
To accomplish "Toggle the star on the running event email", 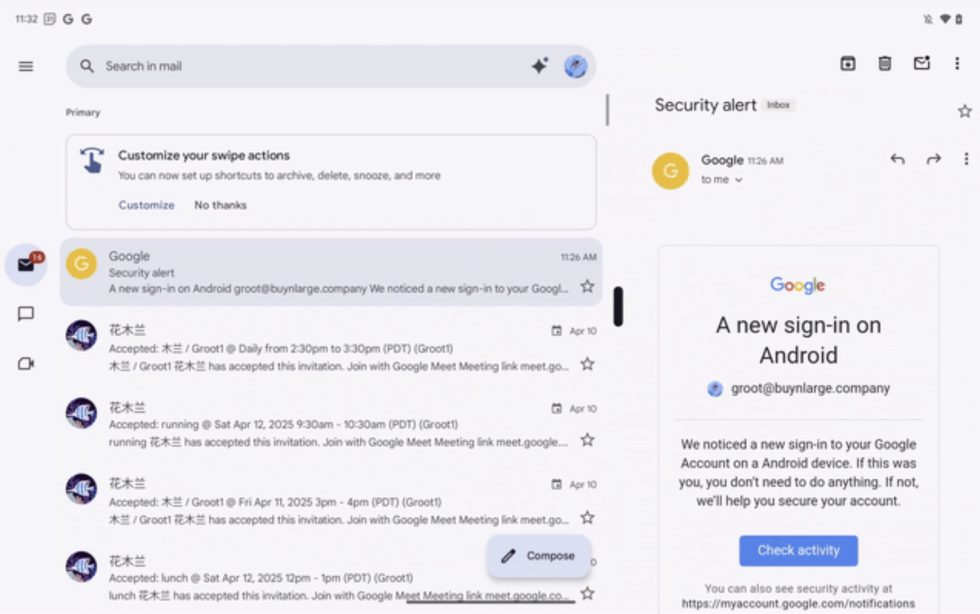I will point(587,438).
